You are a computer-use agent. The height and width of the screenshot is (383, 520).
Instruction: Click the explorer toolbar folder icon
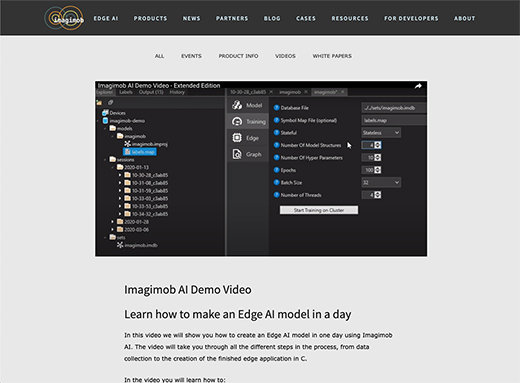99,103
